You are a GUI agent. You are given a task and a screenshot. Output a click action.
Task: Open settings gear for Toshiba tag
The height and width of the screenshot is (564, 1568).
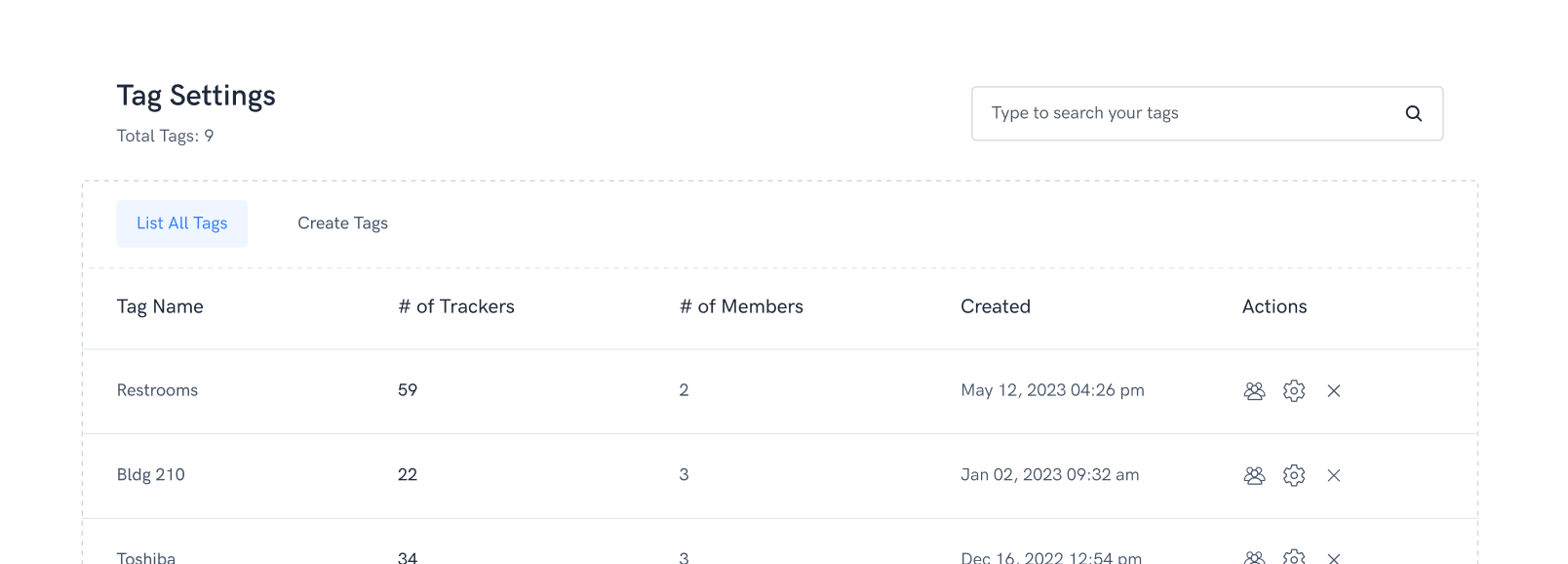[1294, 557]
